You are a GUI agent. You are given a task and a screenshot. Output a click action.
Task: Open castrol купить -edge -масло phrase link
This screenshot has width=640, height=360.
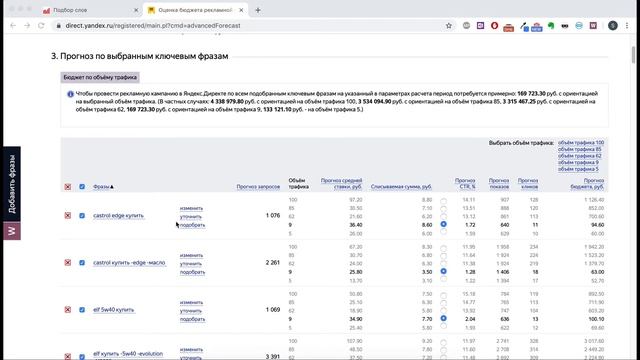[x=129, y=262]
